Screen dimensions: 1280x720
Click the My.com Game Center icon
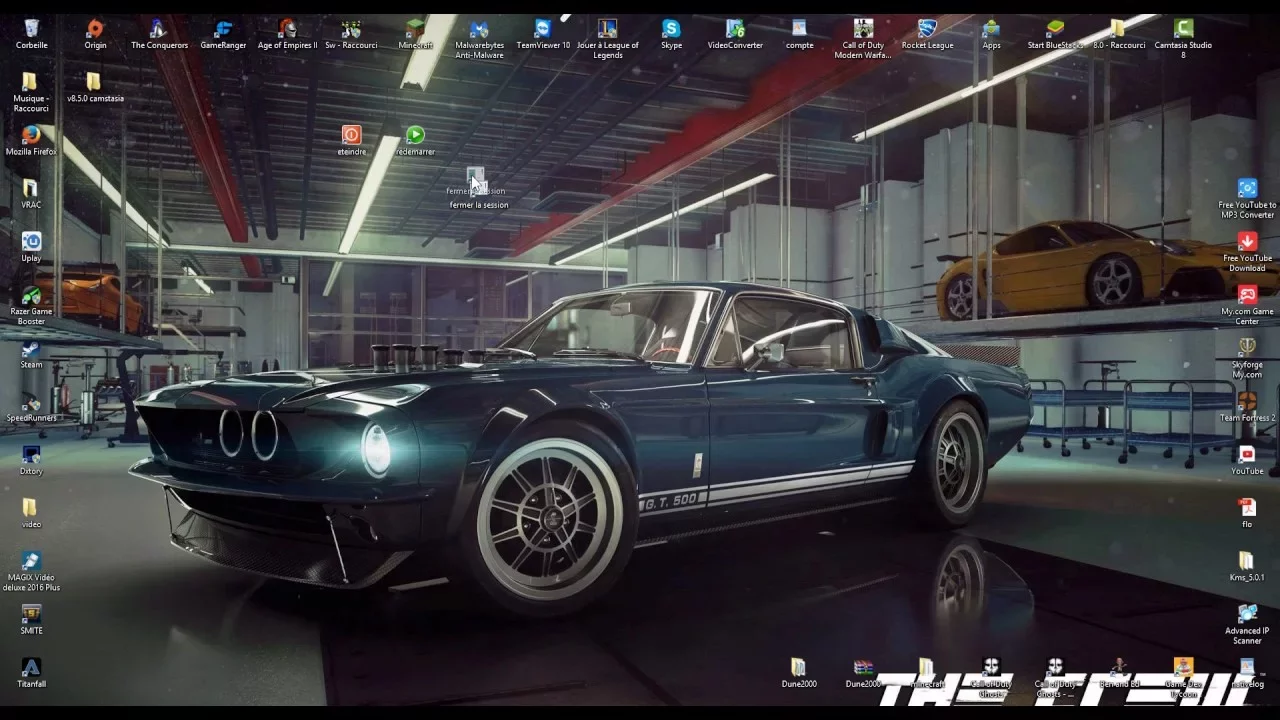[x=1247, y=294]
